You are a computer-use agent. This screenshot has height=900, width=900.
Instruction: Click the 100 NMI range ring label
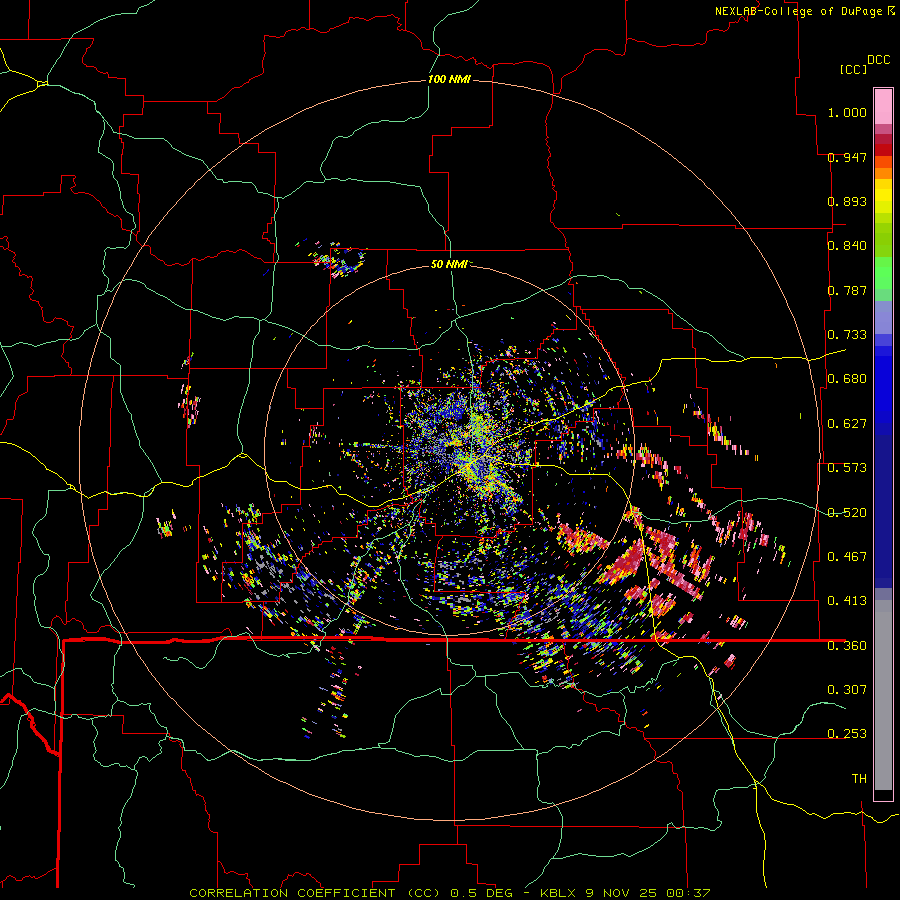449,79
